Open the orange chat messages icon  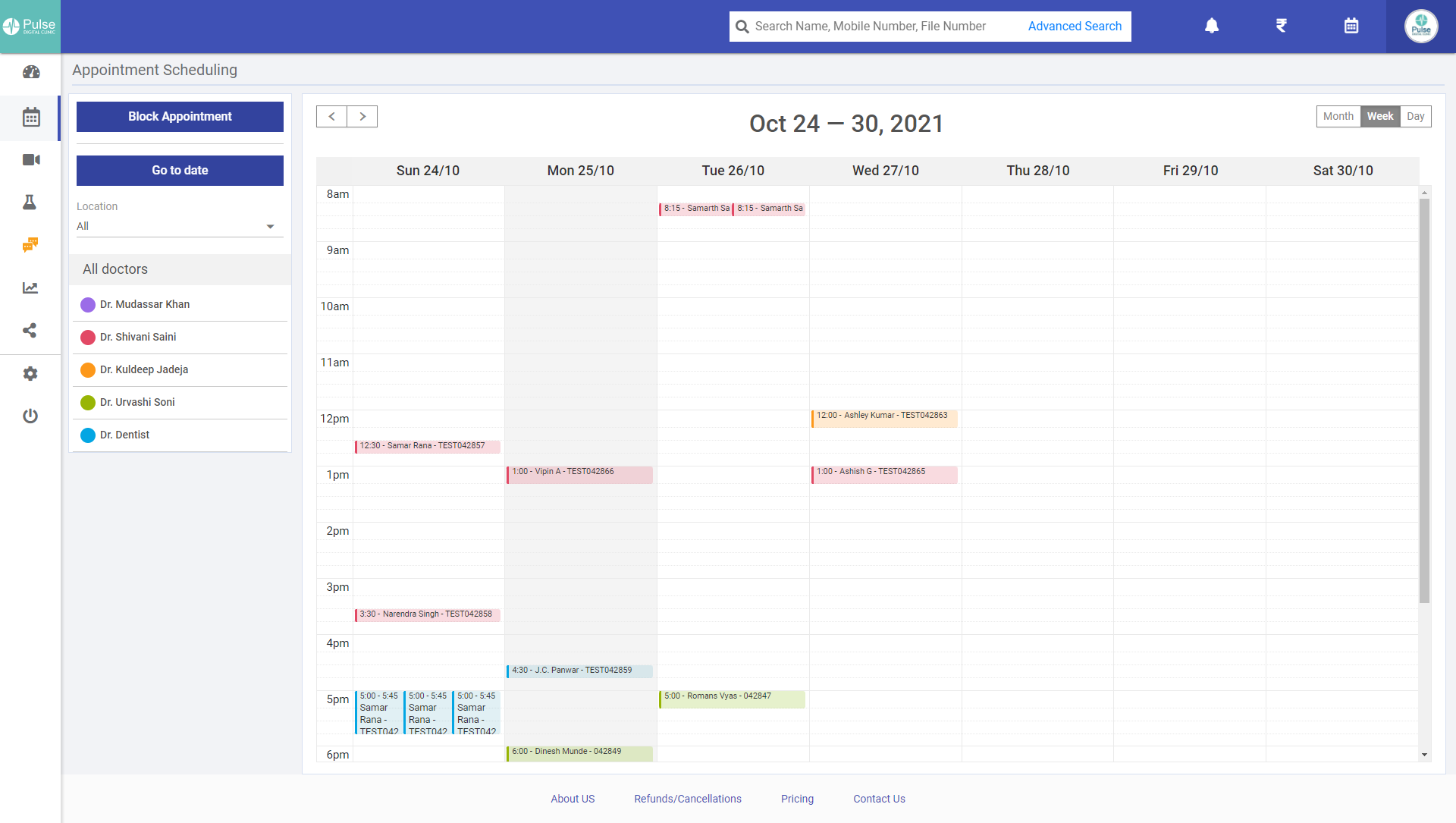pyautogui.click(x=30, y=245)
